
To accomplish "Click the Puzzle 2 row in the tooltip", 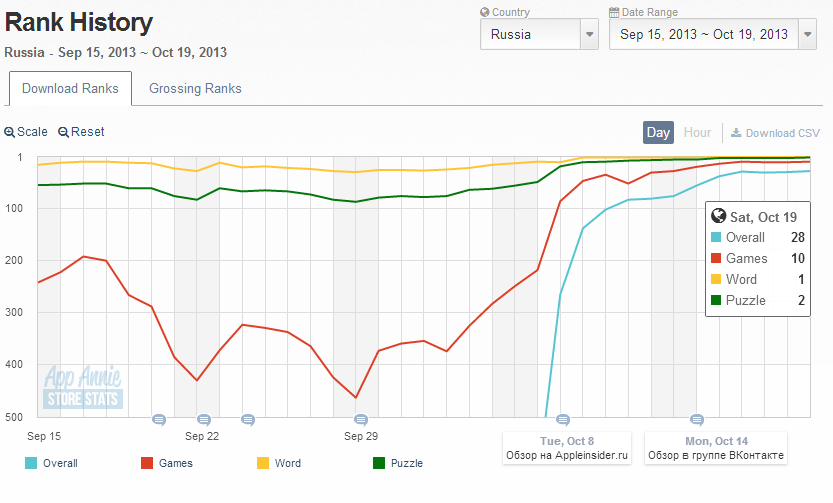I will (x=758, y=300).
